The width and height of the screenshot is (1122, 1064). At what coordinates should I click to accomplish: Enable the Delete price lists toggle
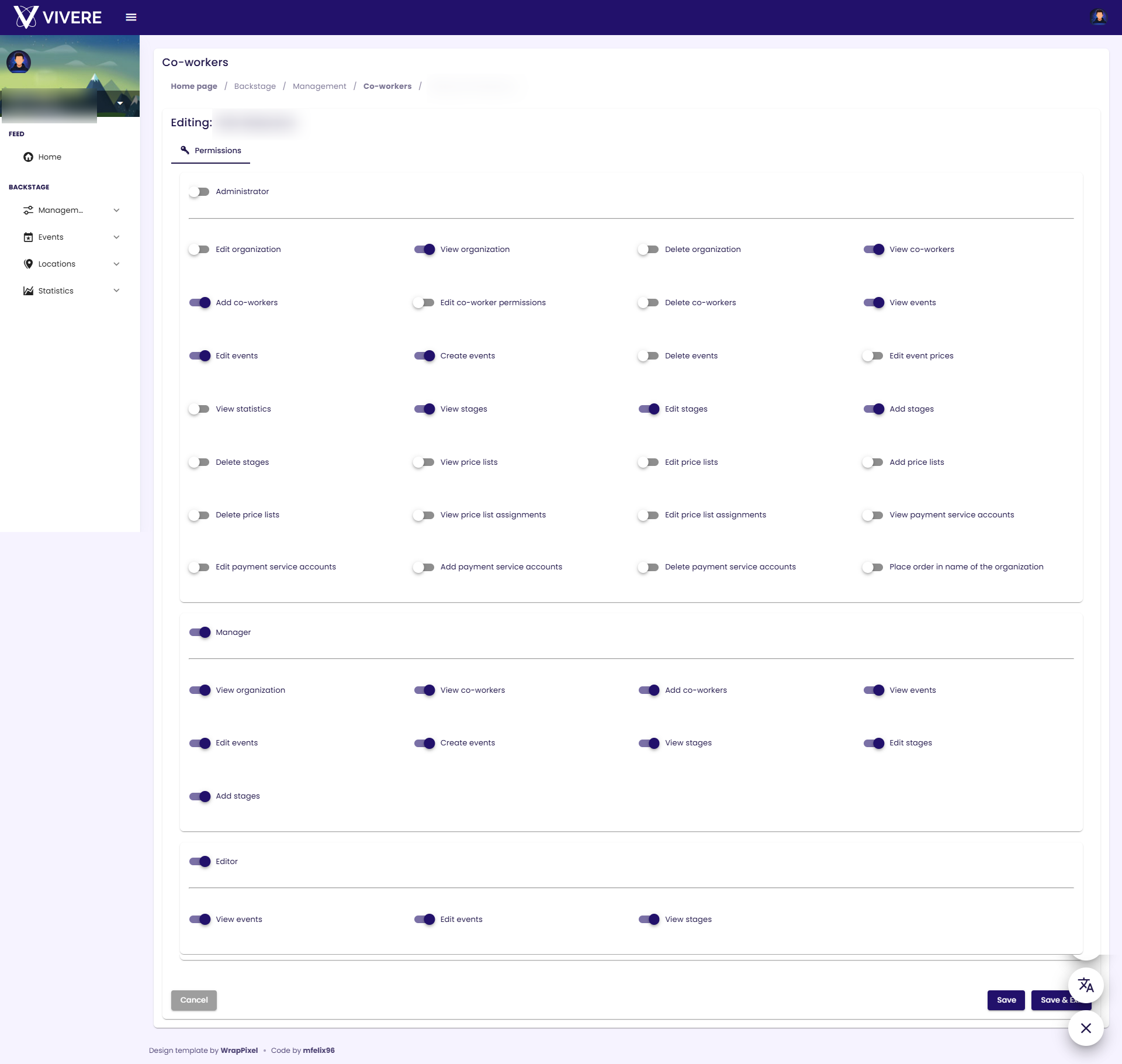tap(199, 515)
